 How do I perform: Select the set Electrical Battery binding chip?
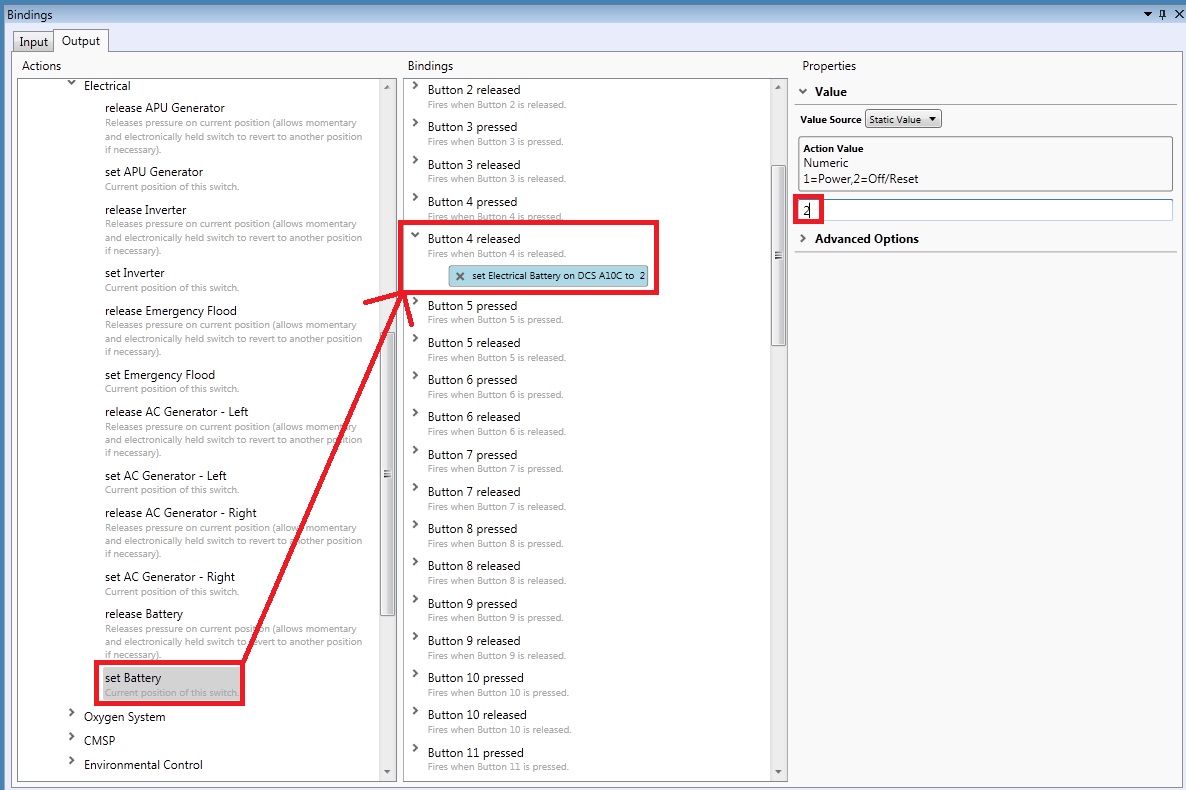point(548,276)
